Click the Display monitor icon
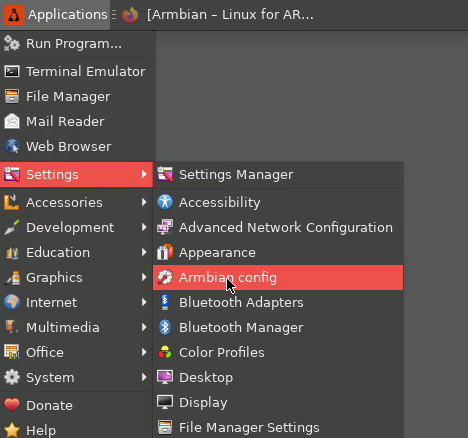Viewport: 468px width, 438px height. [x=165, y=402]
